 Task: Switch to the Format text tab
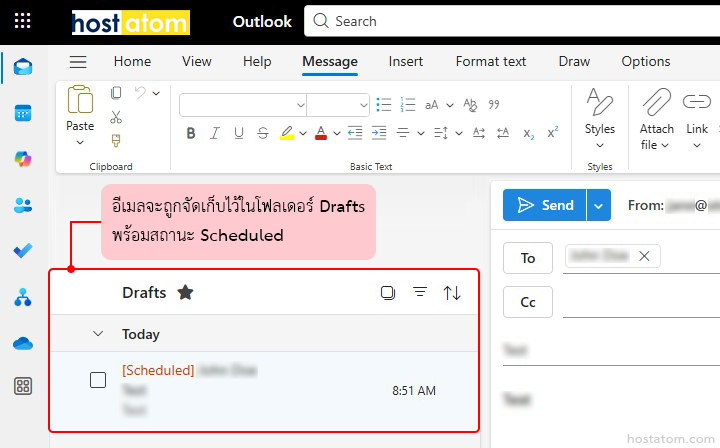tap(490, 62)
